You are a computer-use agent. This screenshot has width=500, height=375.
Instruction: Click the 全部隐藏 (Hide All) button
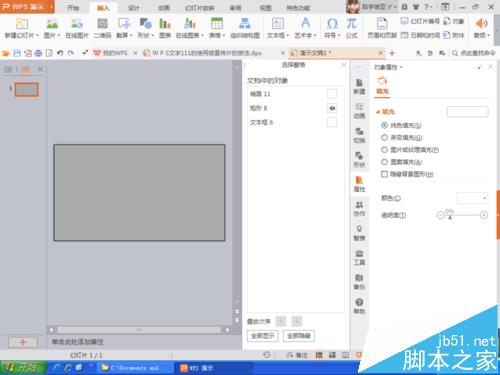(299, 336)
